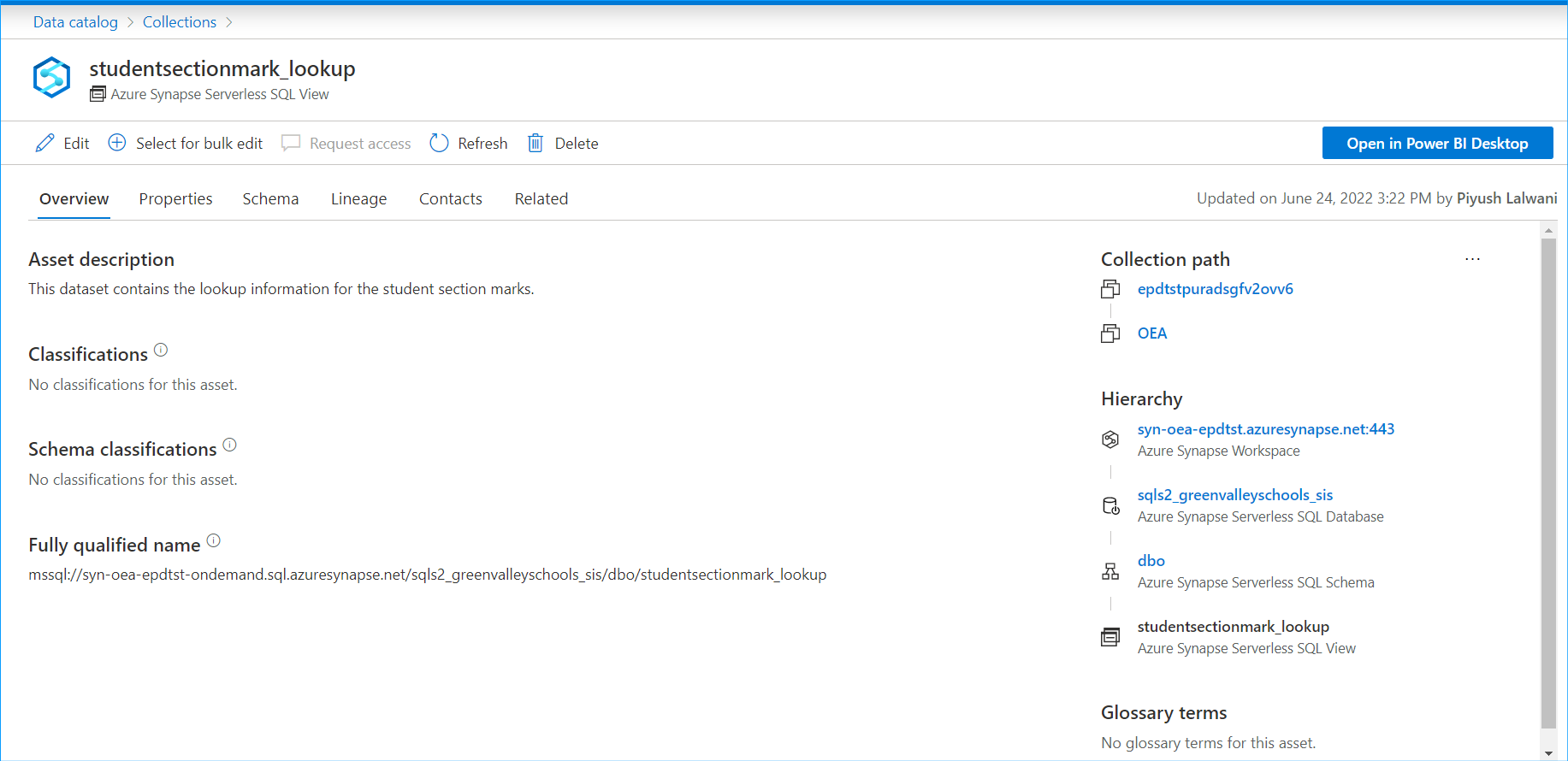
Task: Click the Glossary terms heading
Action: pos(1163,712)
